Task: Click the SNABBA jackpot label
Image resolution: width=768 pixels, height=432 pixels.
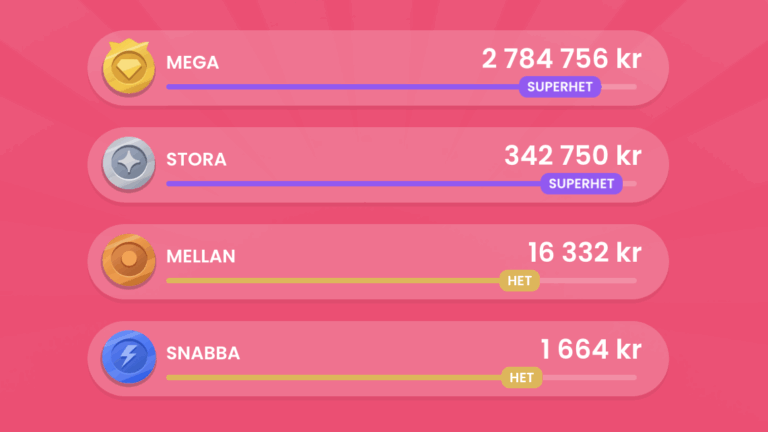Action: click(x=203, y=354)
